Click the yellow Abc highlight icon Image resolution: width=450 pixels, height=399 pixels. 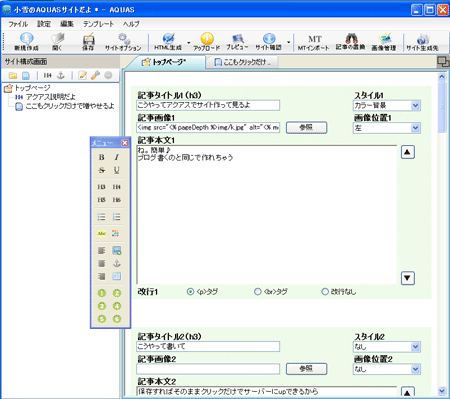coord(101,233)
